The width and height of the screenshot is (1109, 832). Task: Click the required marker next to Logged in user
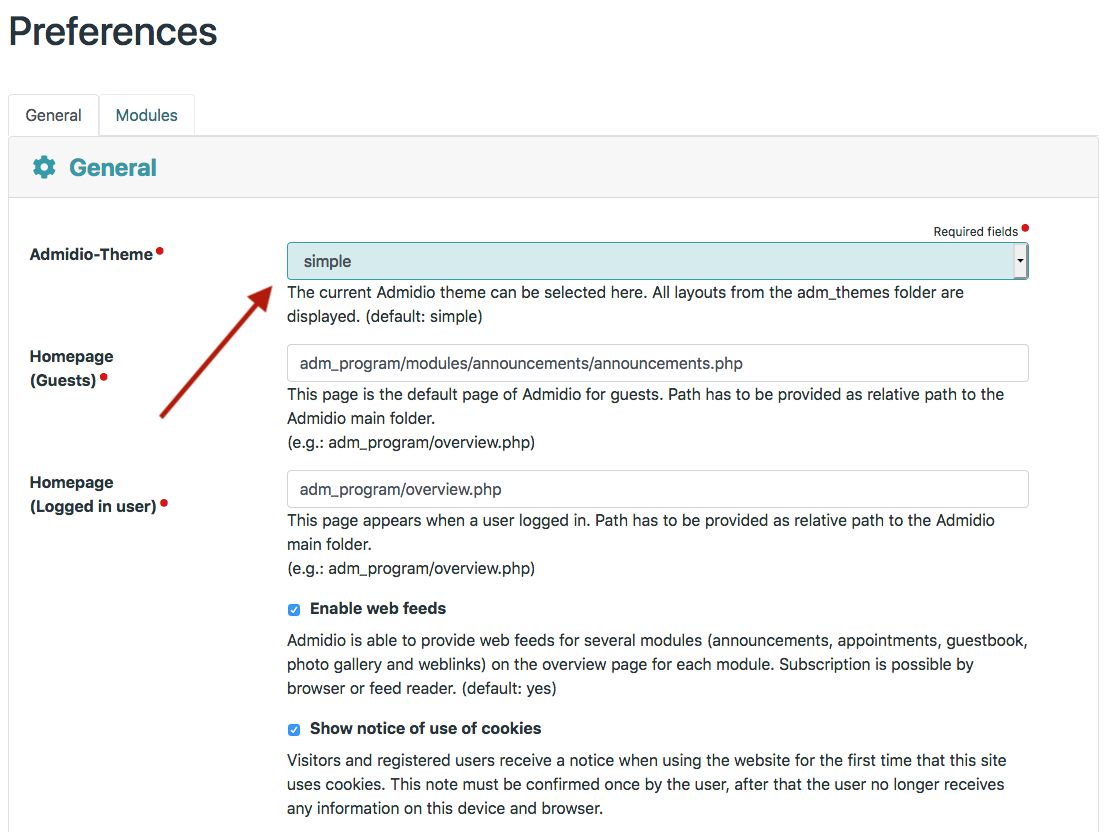coord(164,503)
